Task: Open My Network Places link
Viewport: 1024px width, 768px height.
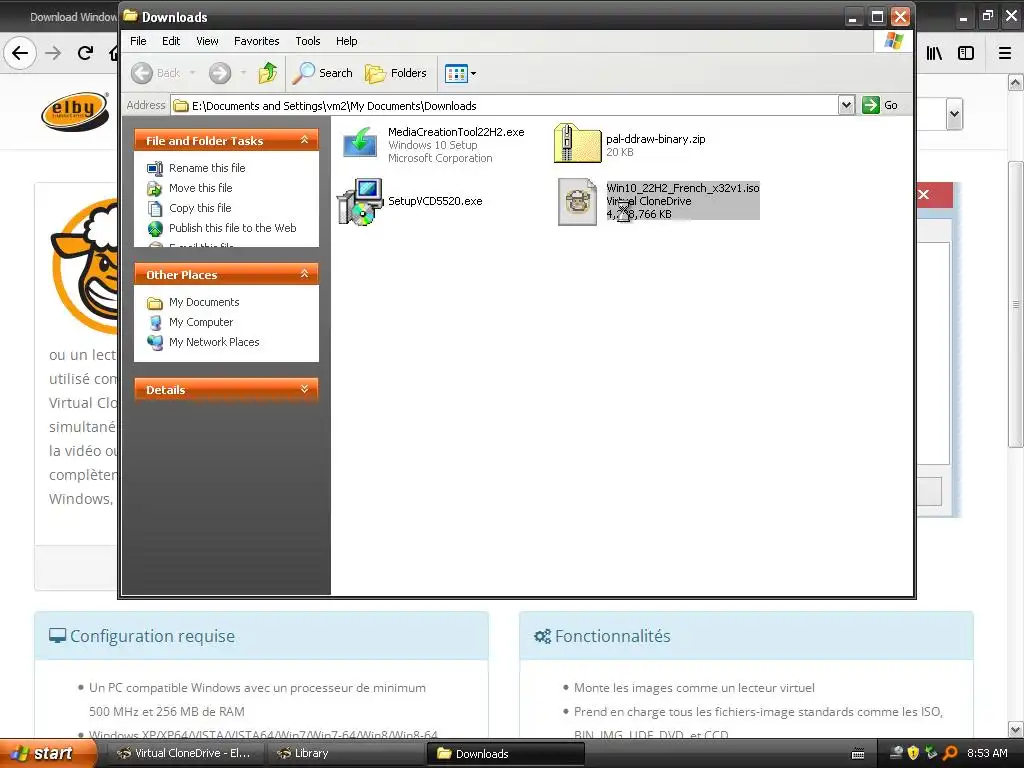Action: (214, 342)
